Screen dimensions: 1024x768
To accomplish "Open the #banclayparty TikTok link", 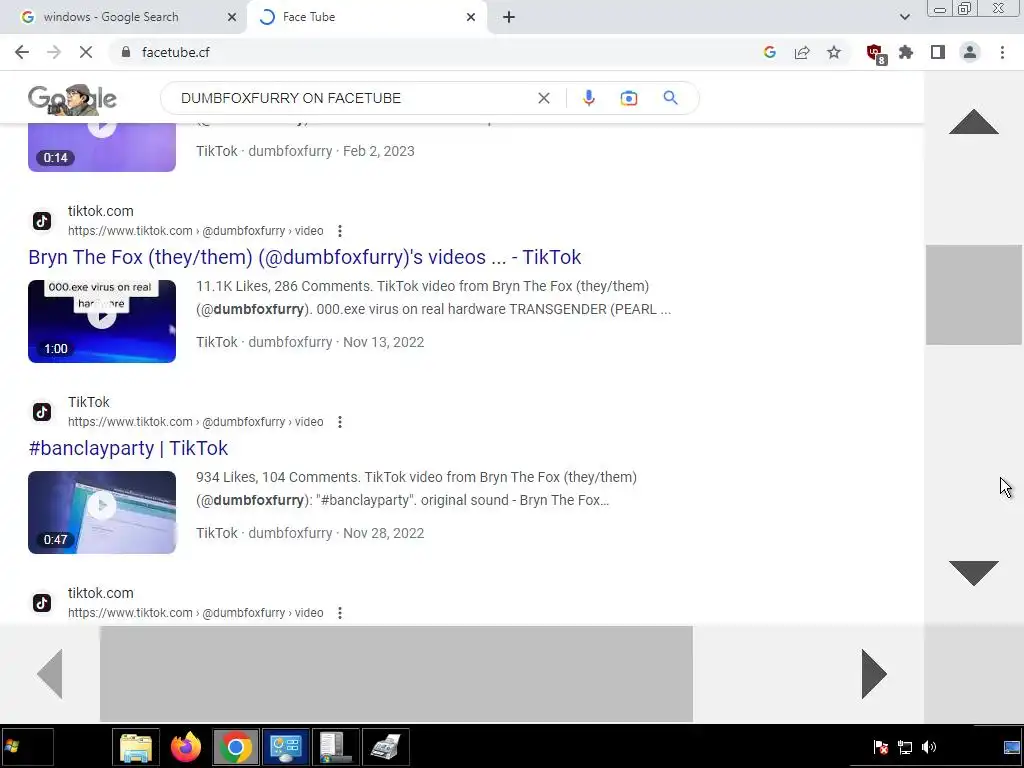I will (x=128, y=448).
